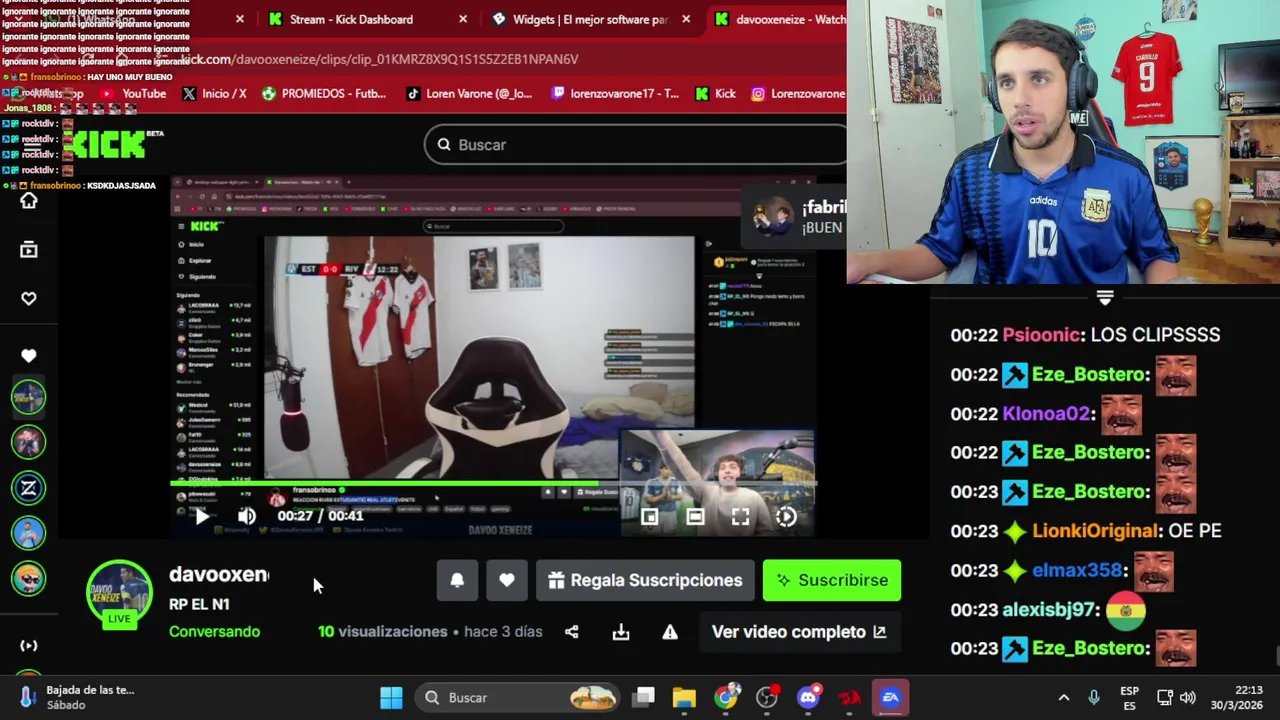Open Ver video completo link
This screenshot has width=1280, height=720.
pos(799,632)
